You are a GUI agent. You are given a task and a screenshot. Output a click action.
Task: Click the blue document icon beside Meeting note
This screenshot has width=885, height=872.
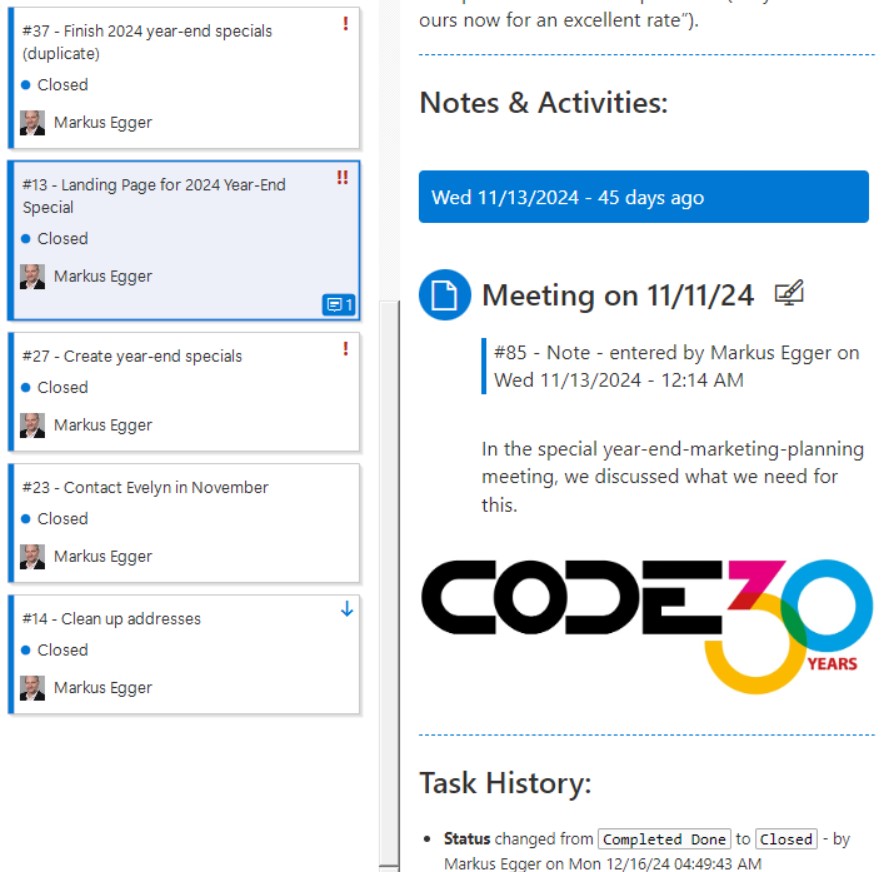tap(445, 295)
